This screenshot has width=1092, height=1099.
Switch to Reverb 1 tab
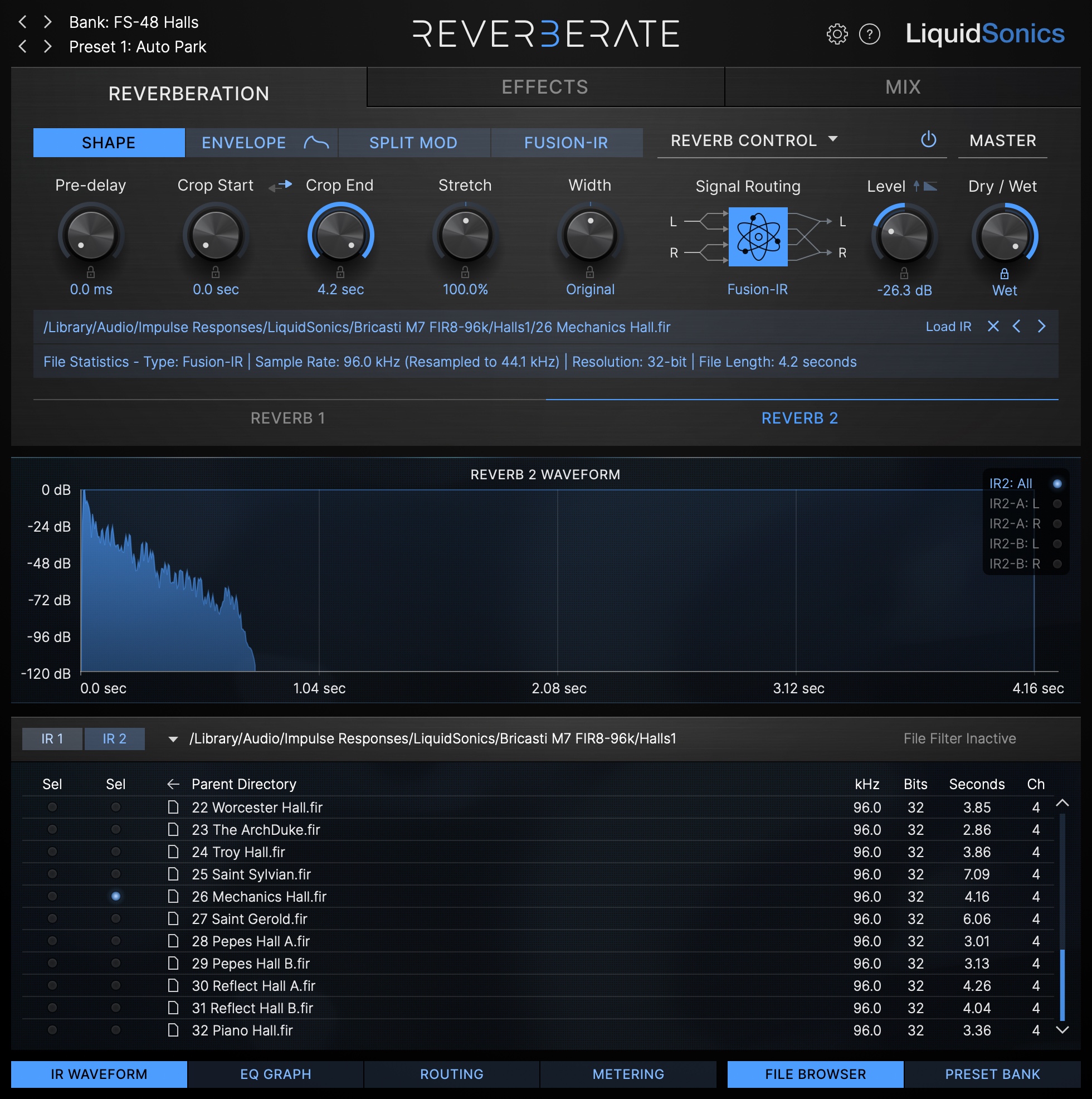coord(289,418)
